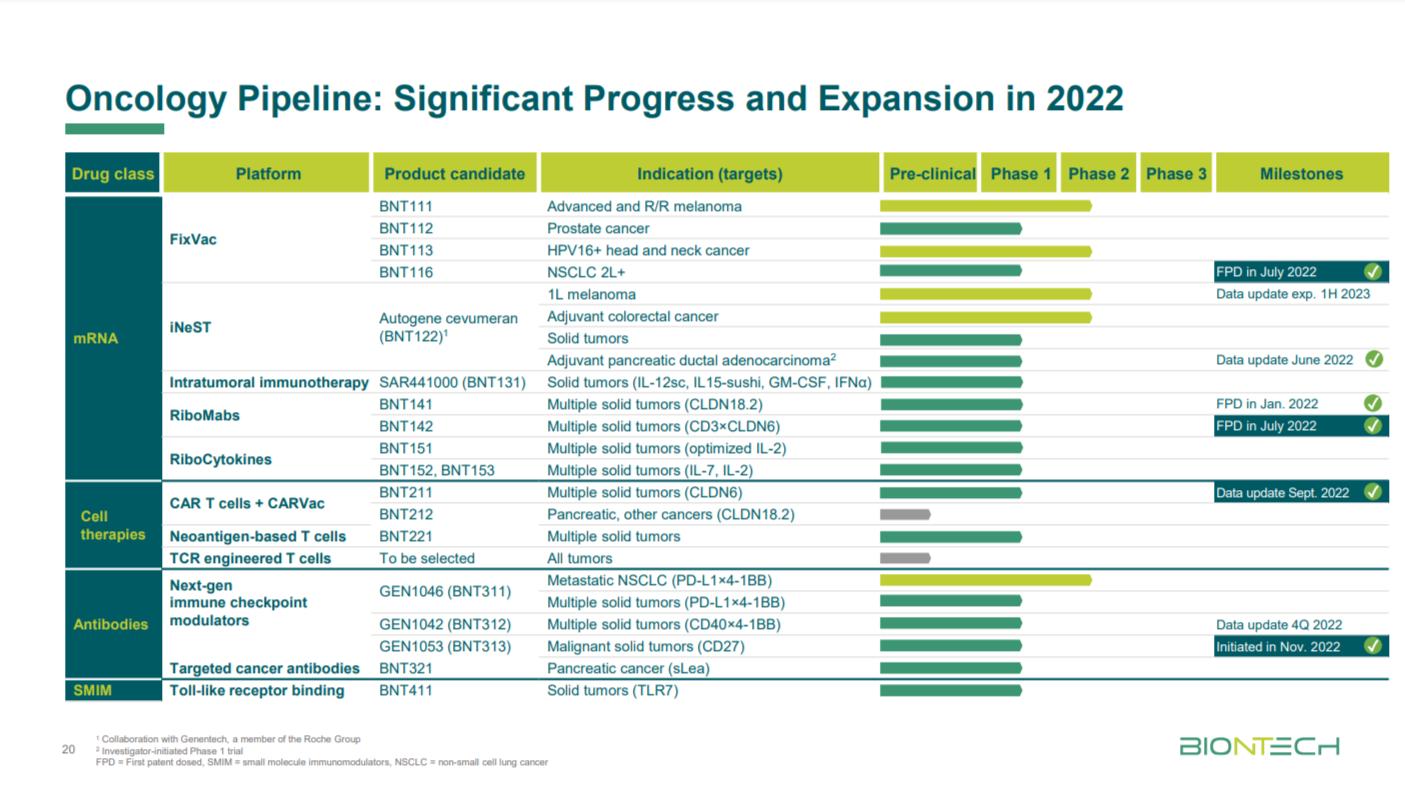
Task: Click Adjuvant pancreatic ductal adenocarcinoma indication
Action: pos(691,359)
